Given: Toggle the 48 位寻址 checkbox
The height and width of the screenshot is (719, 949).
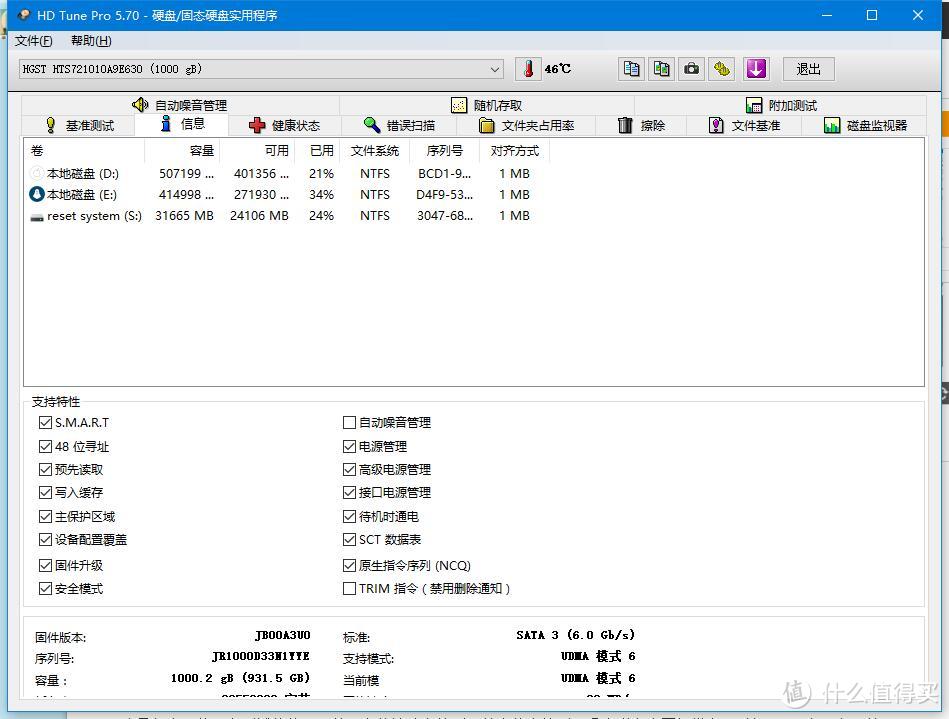Looking at the screenshot, I should coord(45,447).
